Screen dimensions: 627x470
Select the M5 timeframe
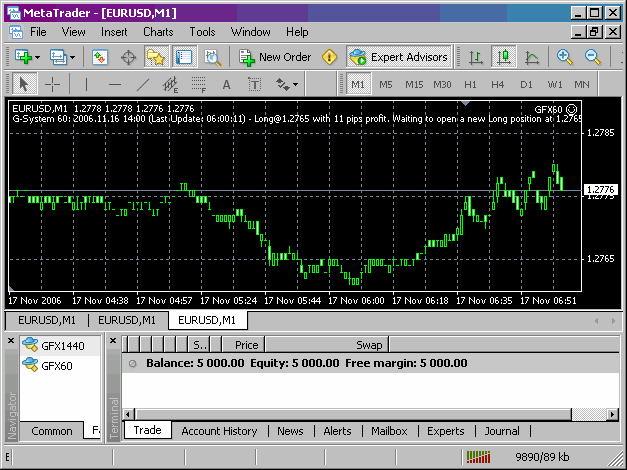tap(385, 84)
